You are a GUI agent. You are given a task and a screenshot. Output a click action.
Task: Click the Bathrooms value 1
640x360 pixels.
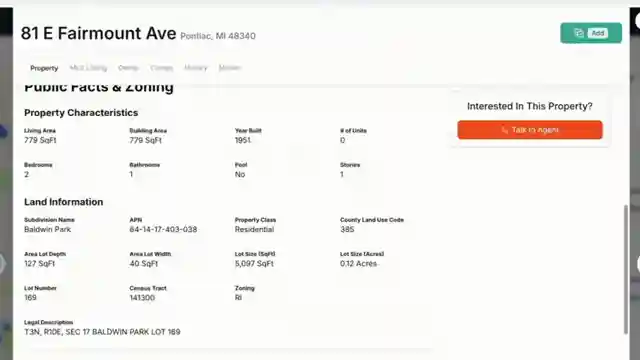131,174
